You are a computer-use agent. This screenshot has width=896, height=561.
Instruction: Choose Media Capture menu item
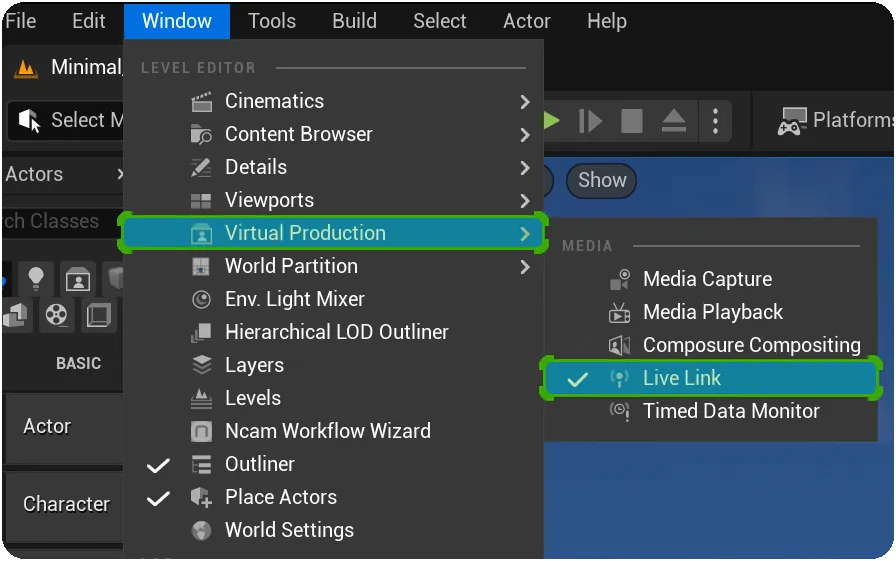pos(712,279)
